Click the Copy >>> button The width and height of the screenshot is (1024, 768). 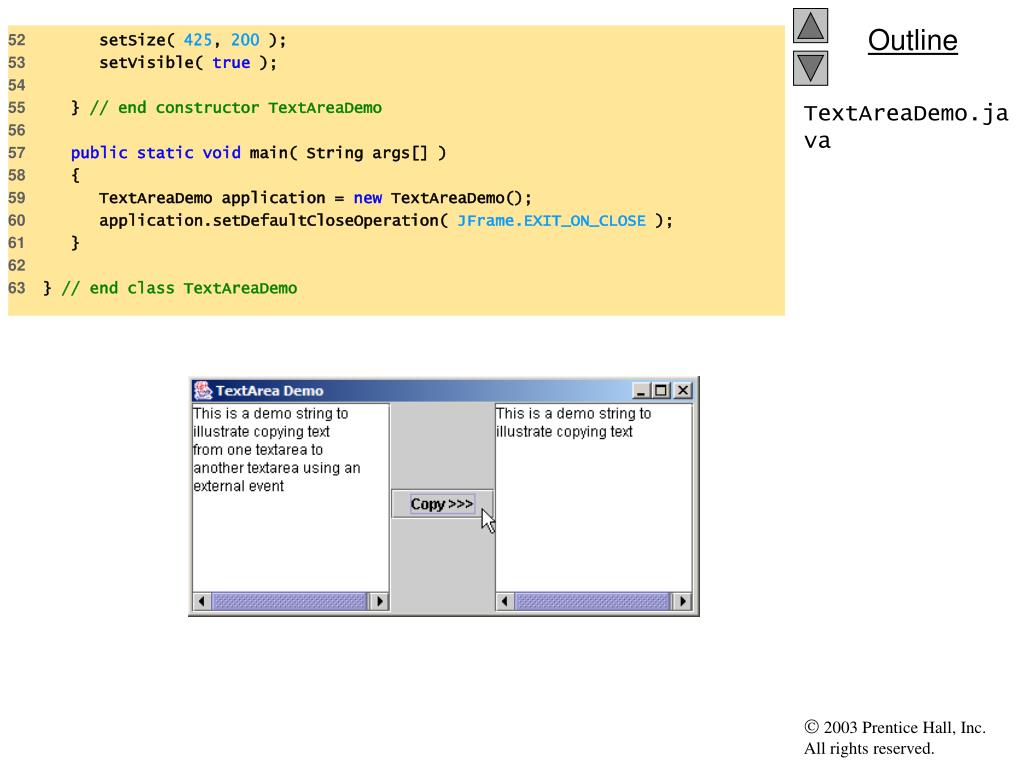pos(442,504)
